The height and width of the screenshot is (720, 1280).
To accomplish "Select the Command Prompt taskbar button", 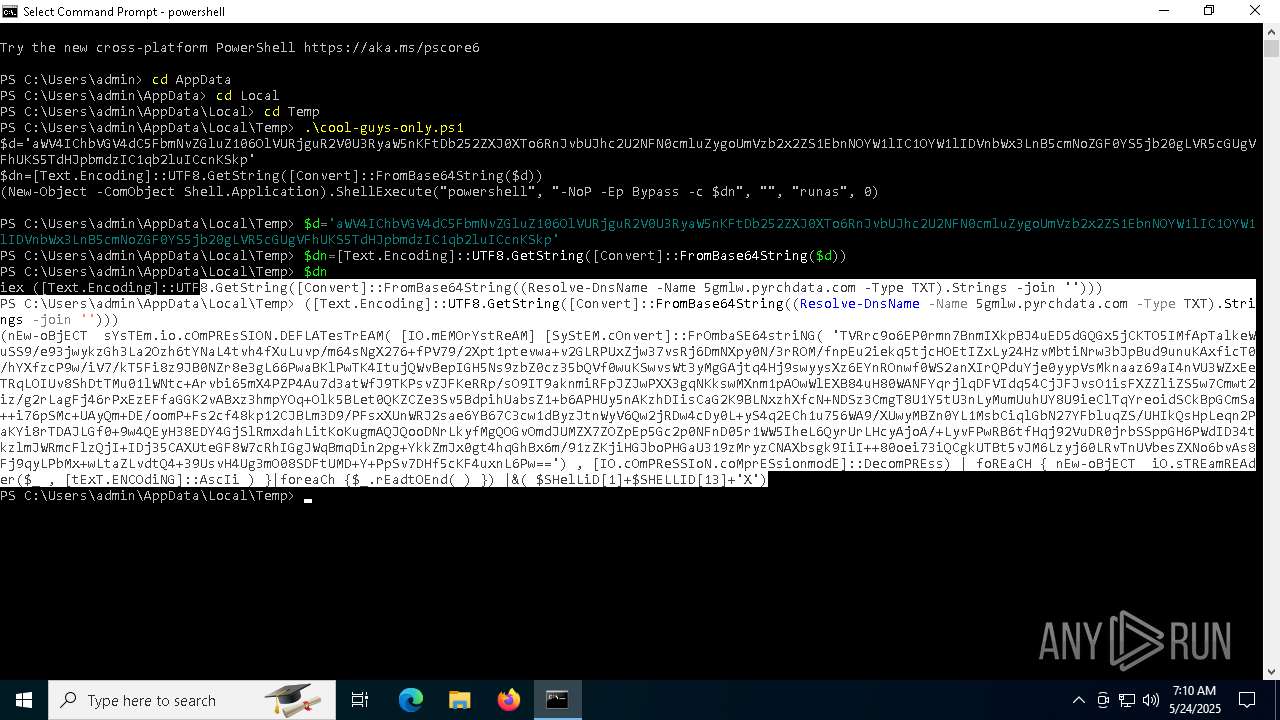I will coord(557,700).
